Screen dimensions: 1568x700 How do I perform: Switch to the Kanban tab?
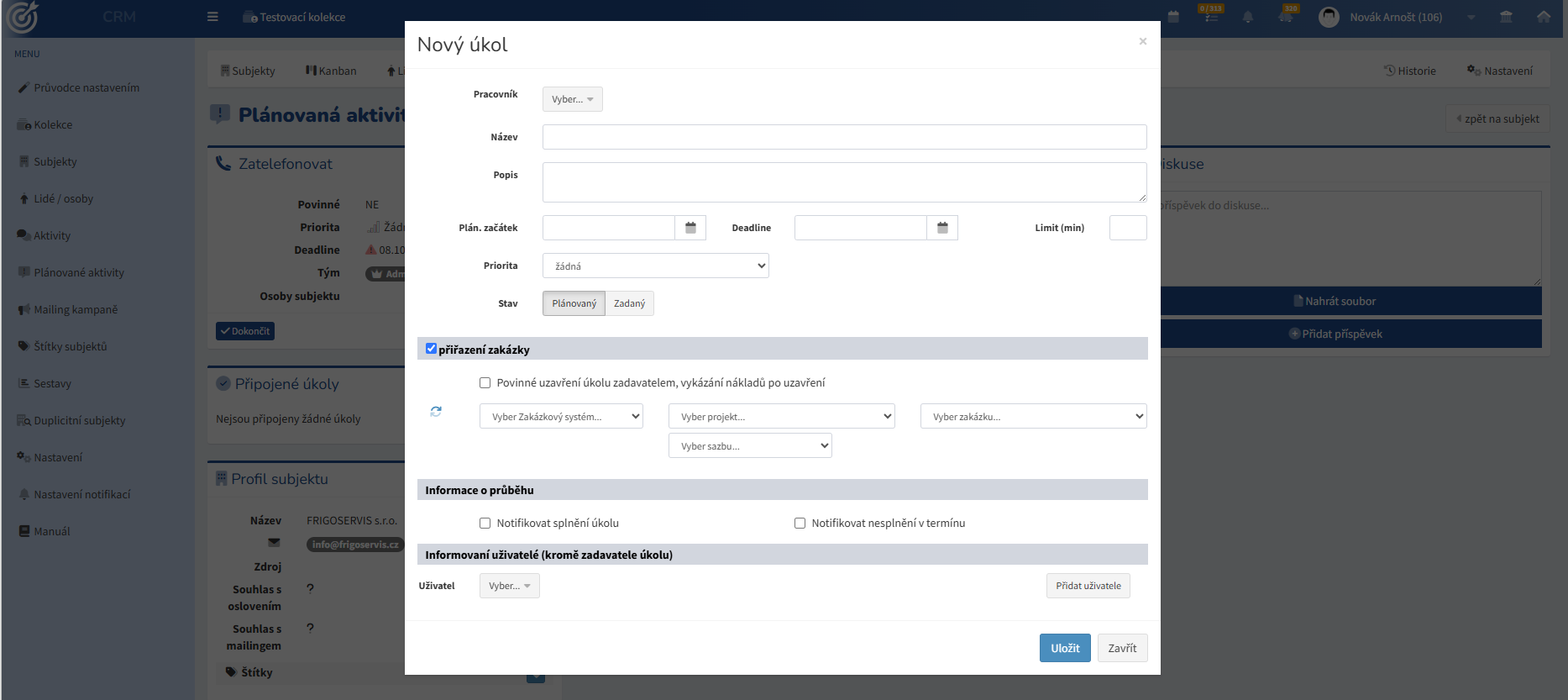pyautogui.click(x=331, y=71)
